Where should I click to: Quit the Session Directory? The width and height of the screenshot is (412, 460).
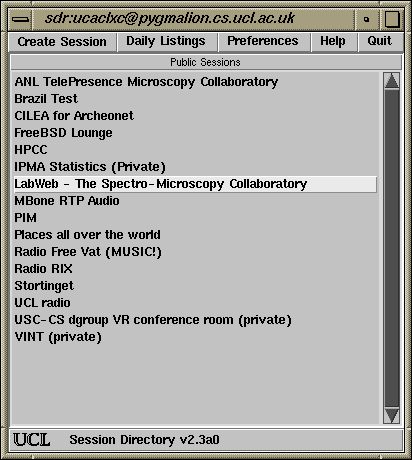380,42
